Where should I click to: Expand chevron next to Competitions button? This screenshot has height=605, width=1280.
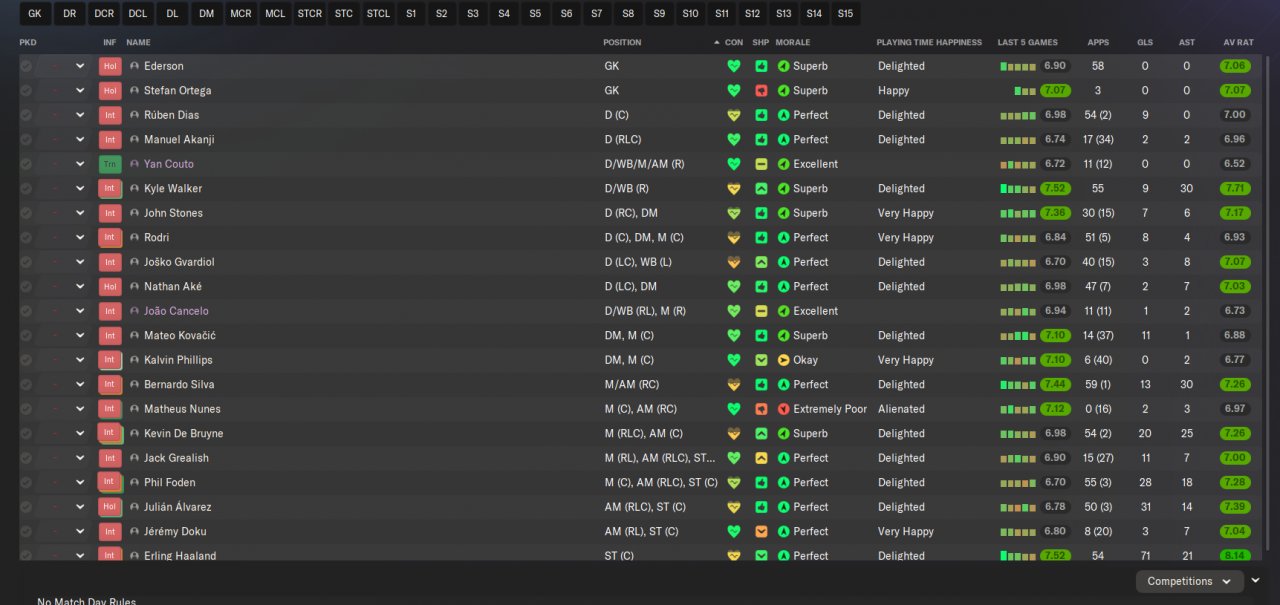(x=1255, y=581)
